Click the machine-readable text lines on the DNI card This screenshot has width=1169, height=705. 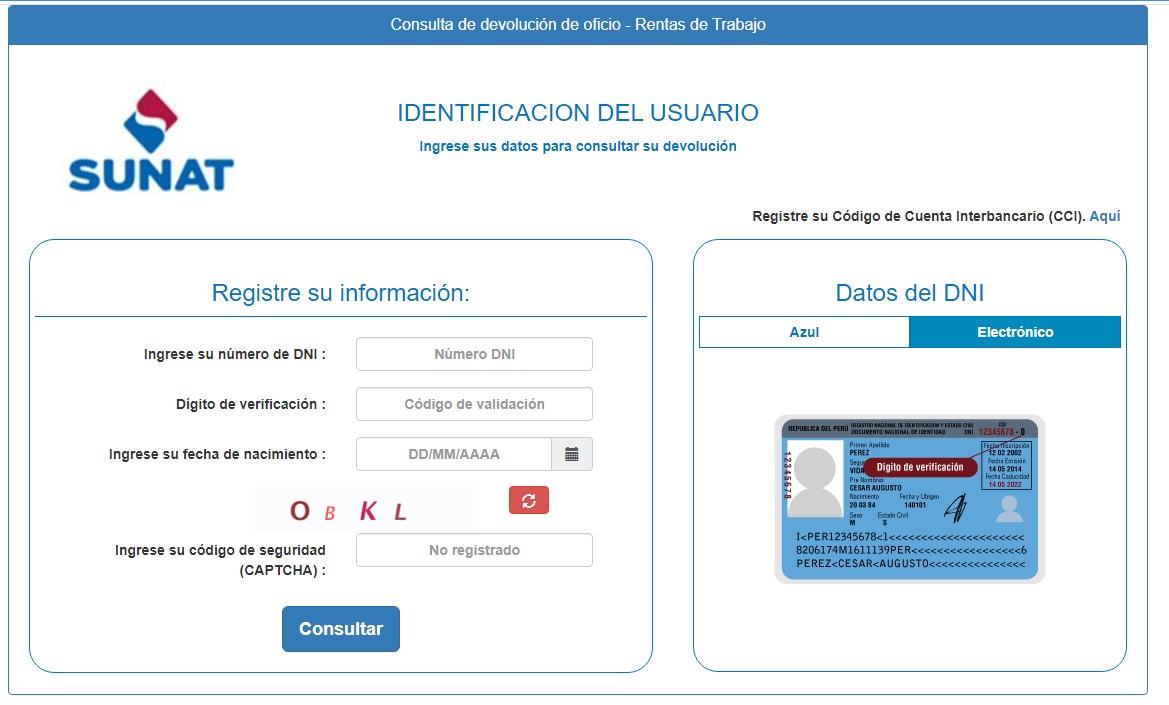tap(910, 551)
